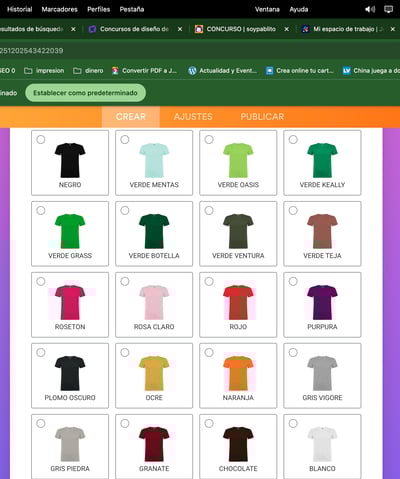400x479 pixels.
Task: Click the PLOMO OSCURO t-shirt image
Action: 70,373
